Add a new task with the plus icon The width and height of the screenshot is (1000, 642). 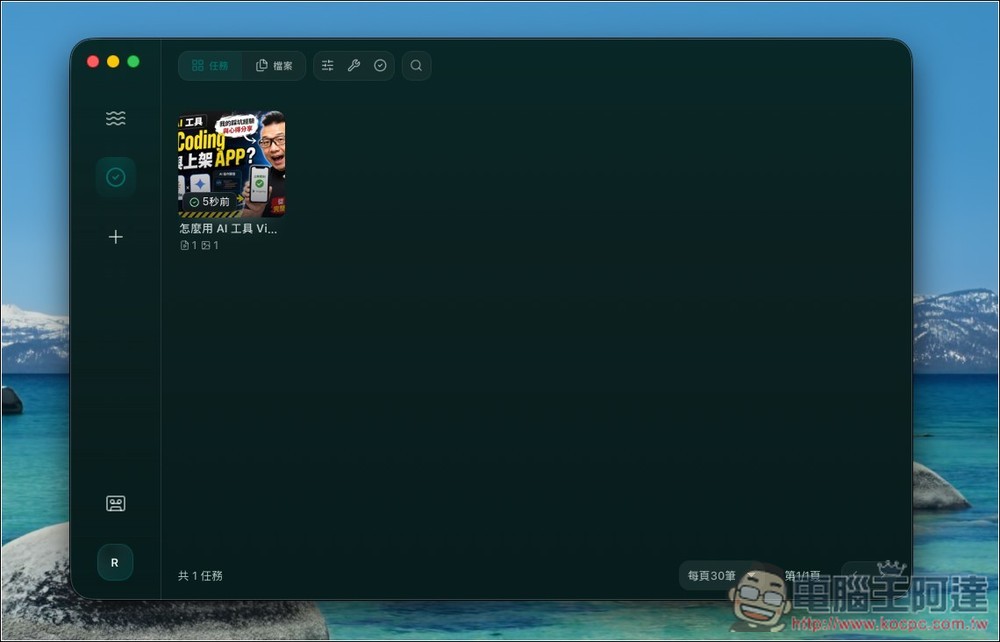(115, 237)
